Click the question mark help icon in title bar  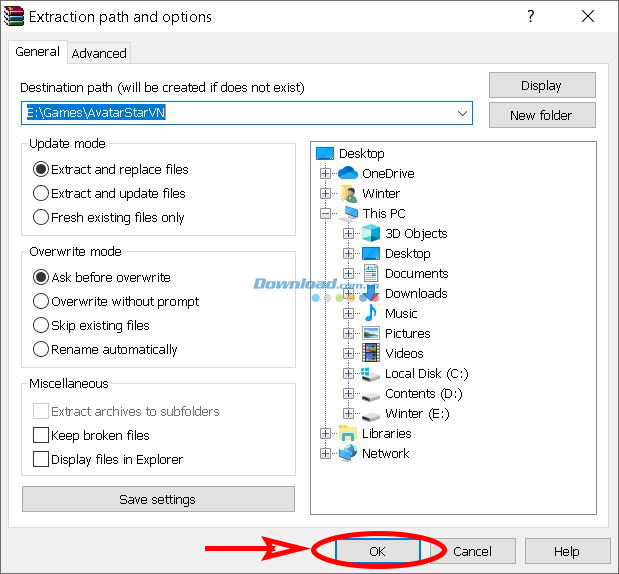(x=531, y=17)
